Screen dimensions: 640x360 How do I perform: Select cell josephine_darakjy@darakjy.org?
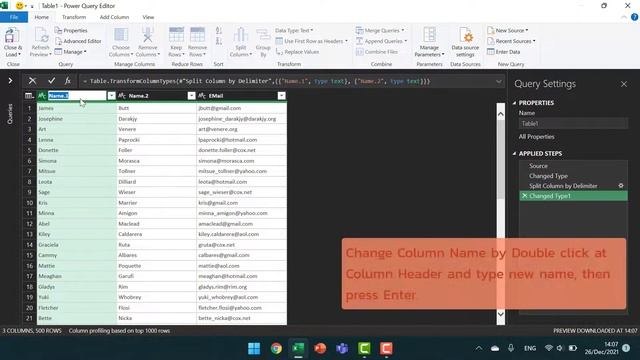point(242,119)
